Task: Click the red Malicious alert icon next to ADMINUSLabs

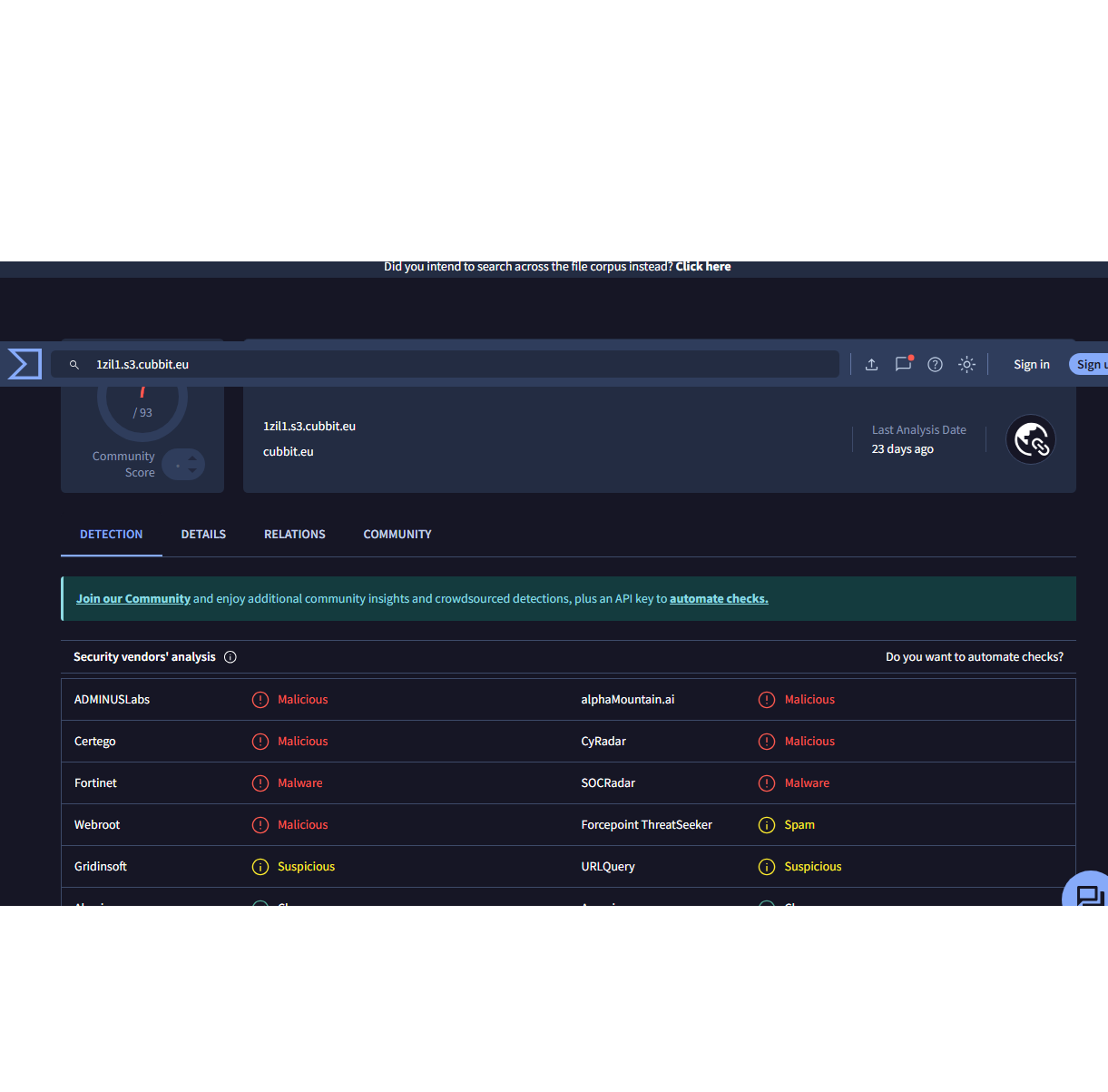Action: [x=260, y=699]
